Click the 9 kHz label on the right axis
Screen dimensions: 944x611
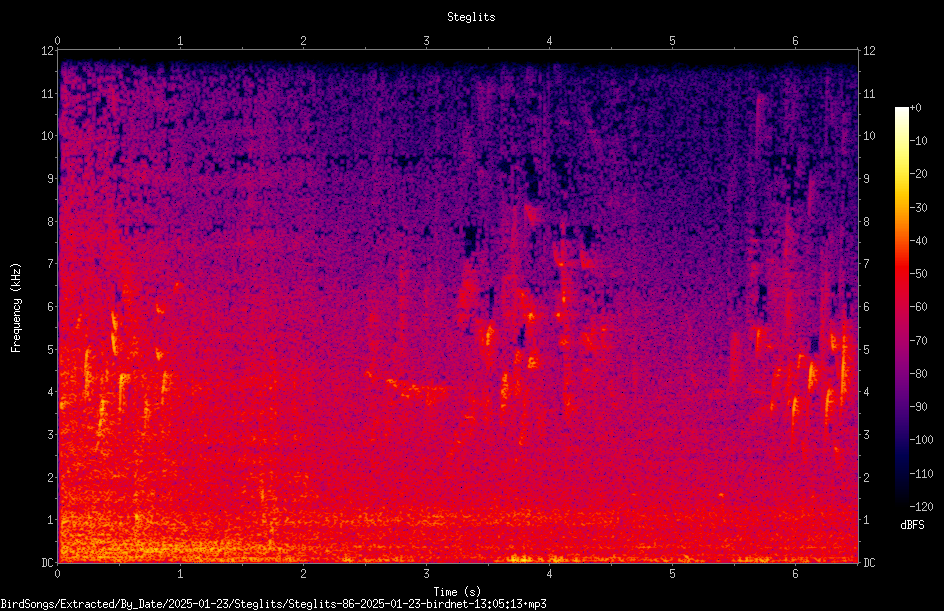coord(866,179)
